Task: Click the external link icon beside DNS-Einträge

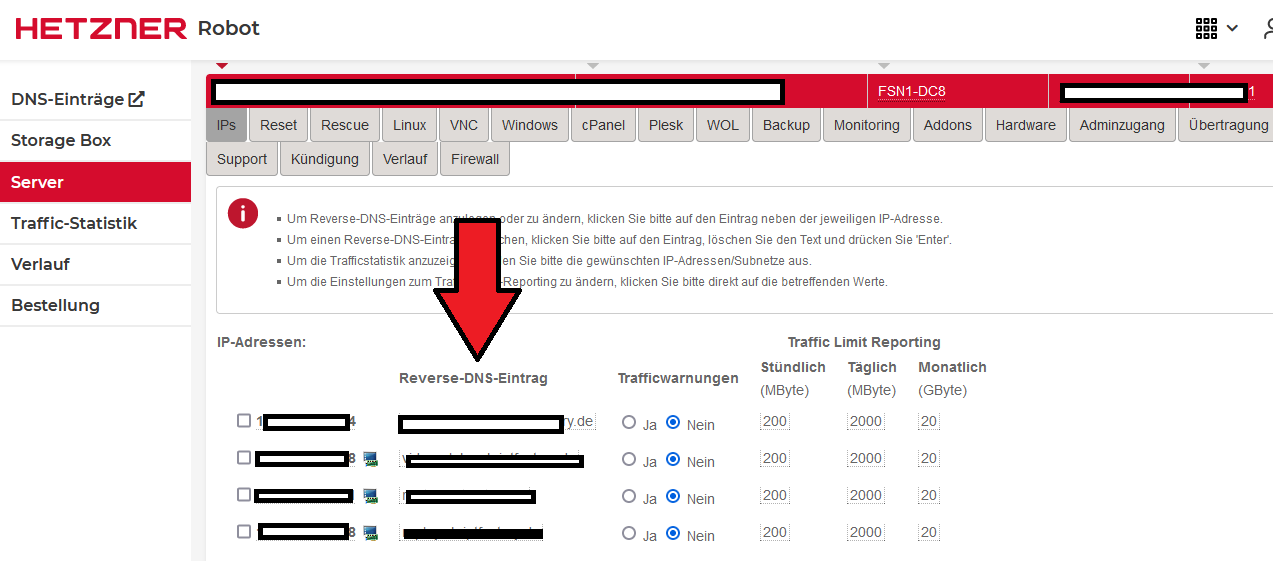Action: pos(137,99)
